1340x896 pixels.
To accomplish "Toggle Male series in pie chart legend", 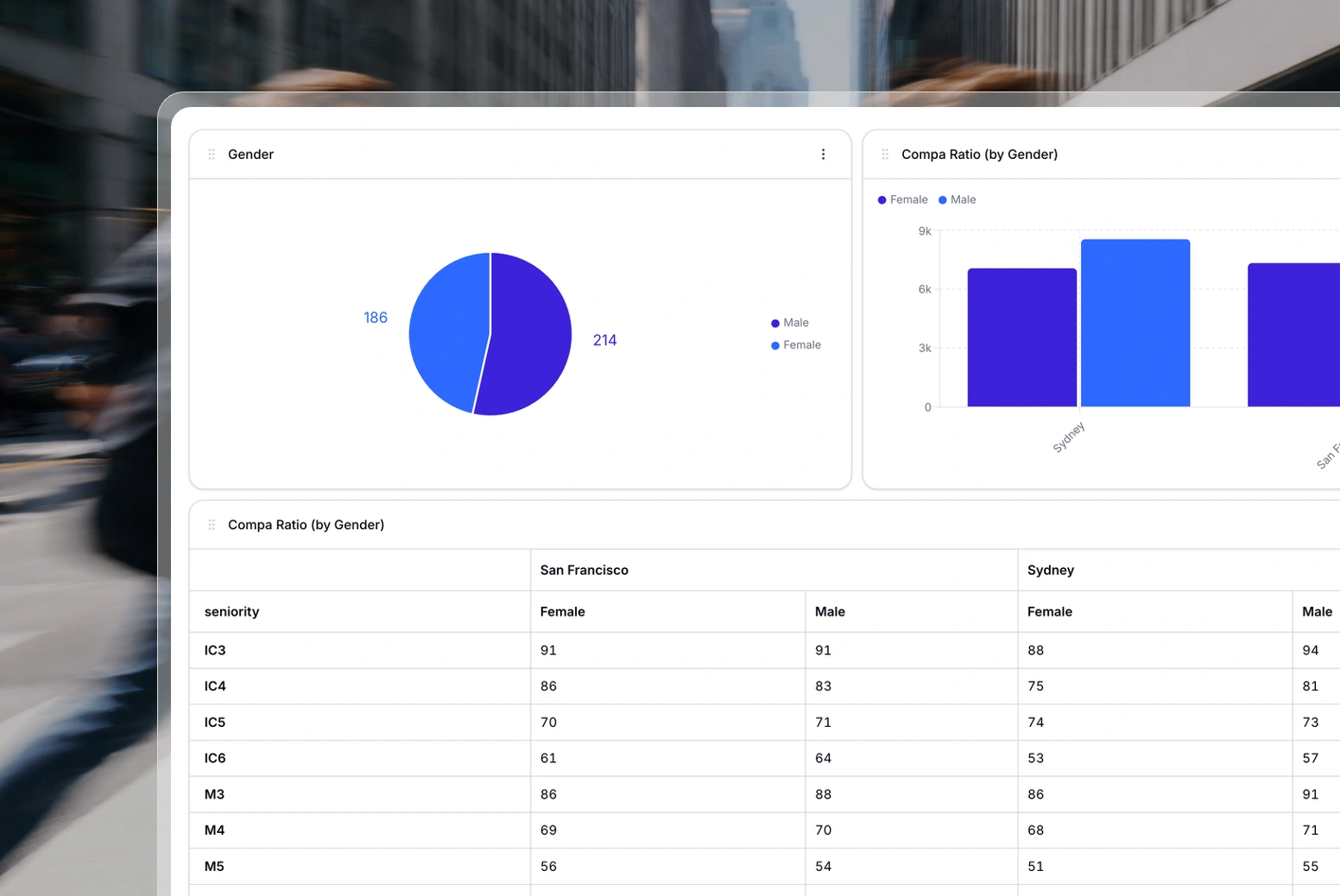I will pos(789,323).
